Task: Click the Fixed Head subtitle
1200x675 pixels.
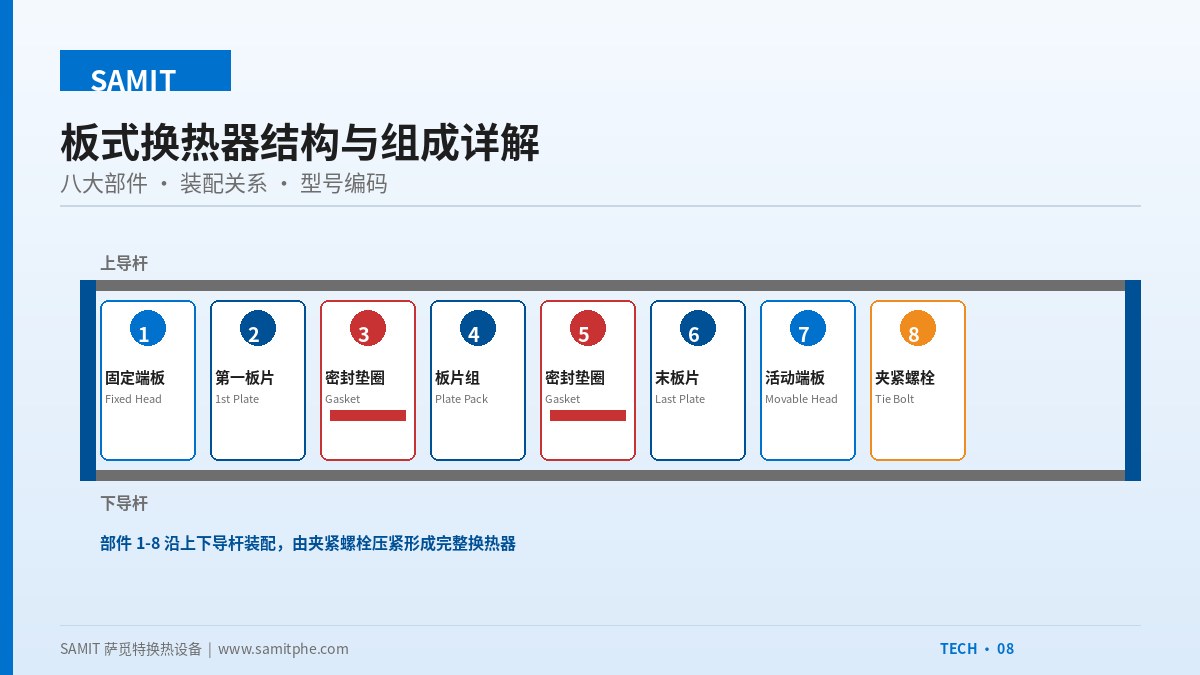Action: coord(133,399)
